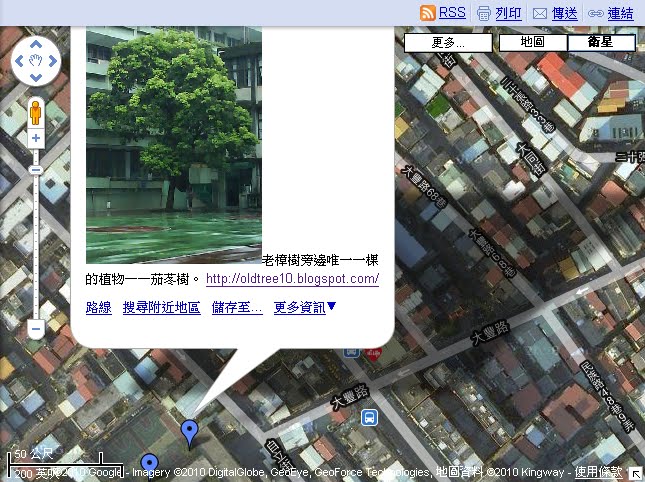Open the 傳送 send link
Screen dimensions: 645x482
tap(564, 14)
